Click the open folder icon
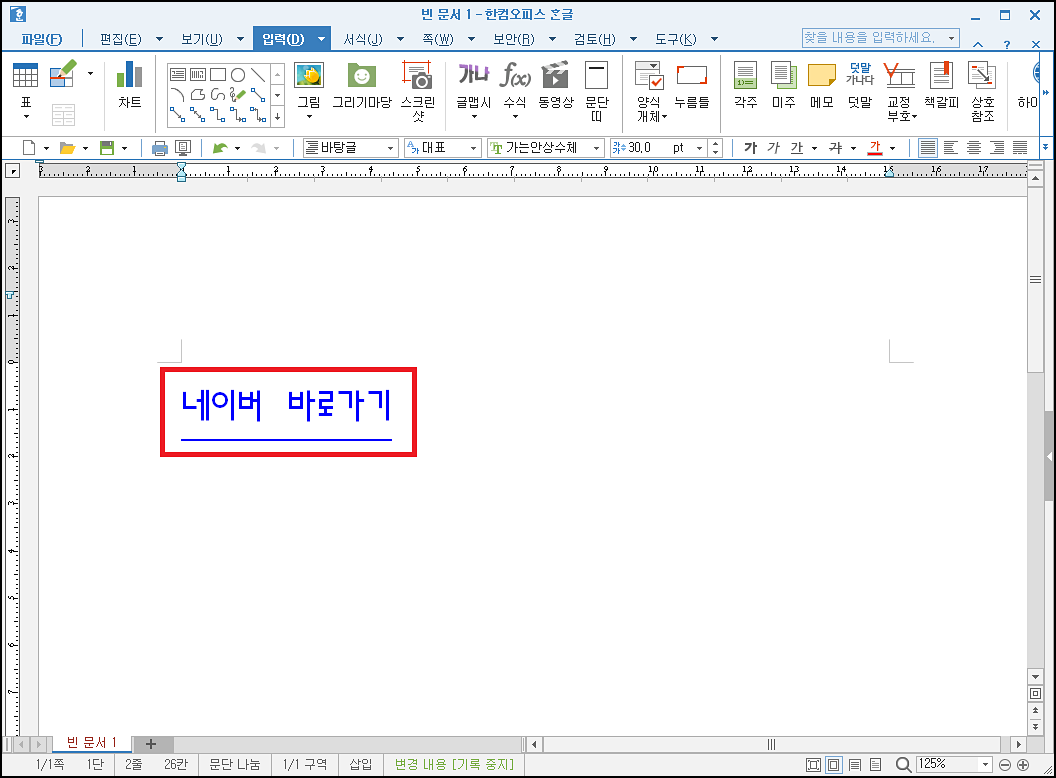This screenshot has height=778, width=1056. pyautogui.click(x=67, y=148)
